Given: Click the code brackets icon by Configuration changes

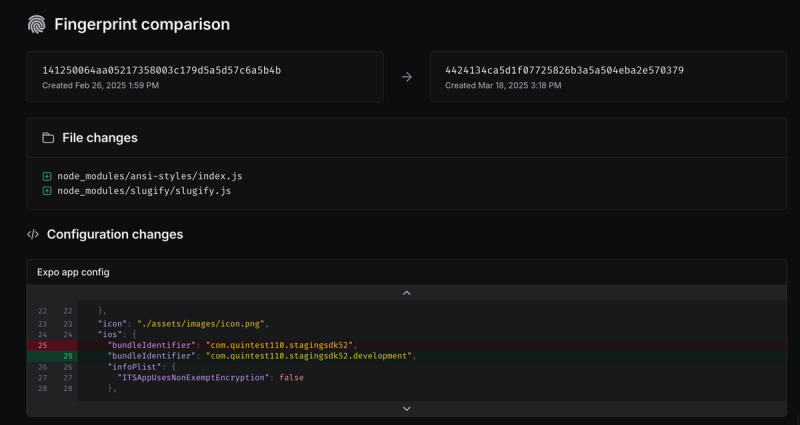Looking at the screenshot, I should [x=33, y=234].
